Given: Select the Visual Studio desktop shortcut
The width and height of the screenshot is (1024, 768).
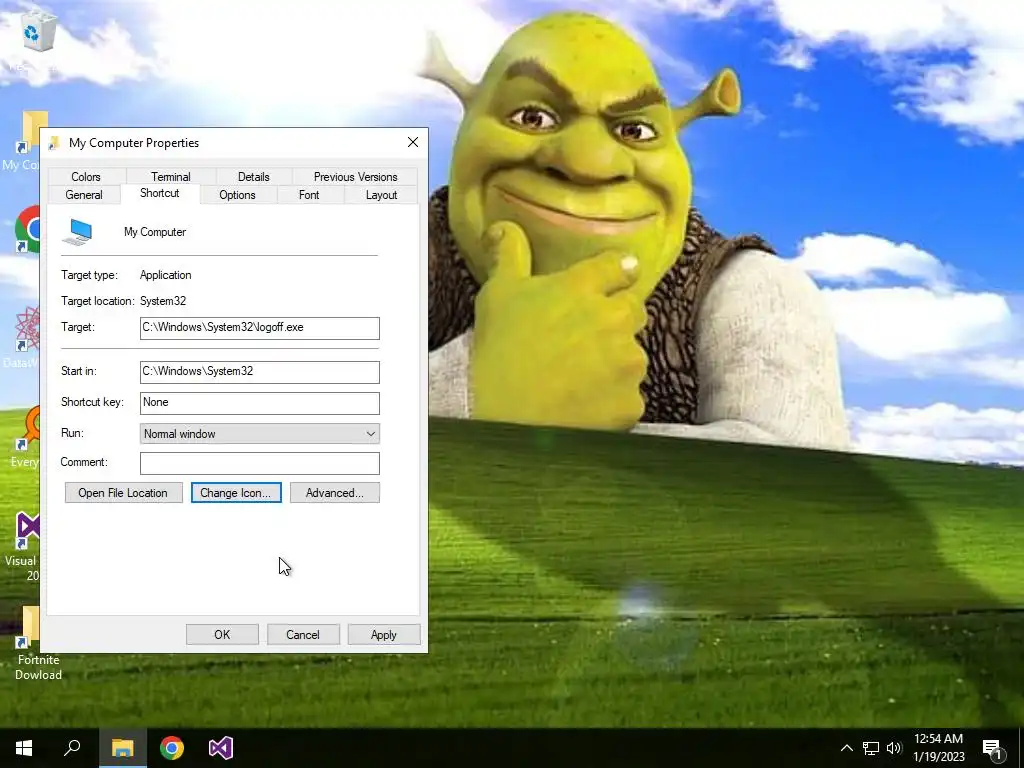Looking at the screenshot, I should [27, 529].
